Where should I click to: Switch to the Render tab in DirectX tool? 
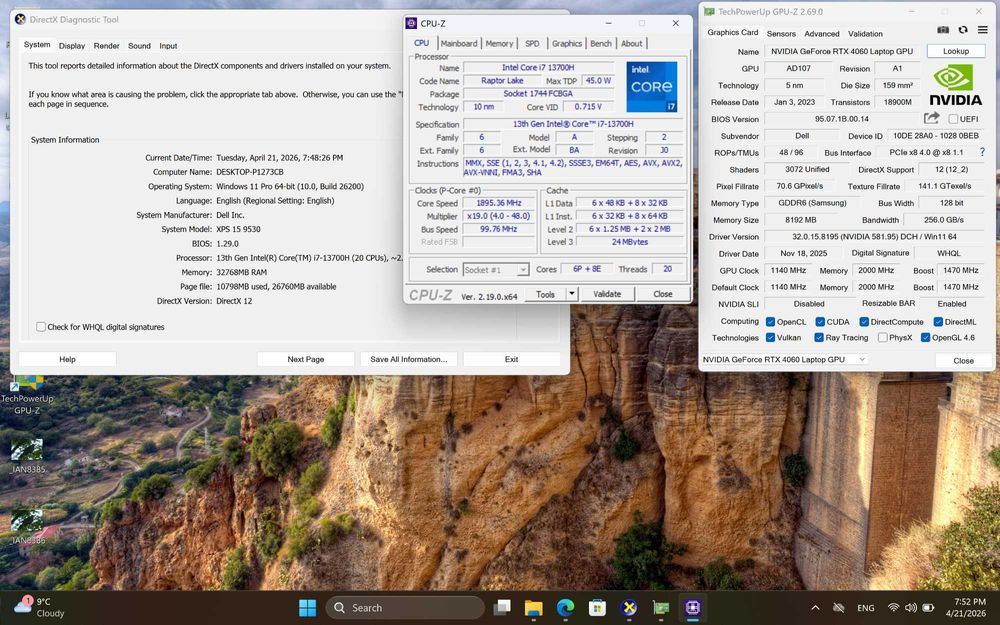[107, 46]
